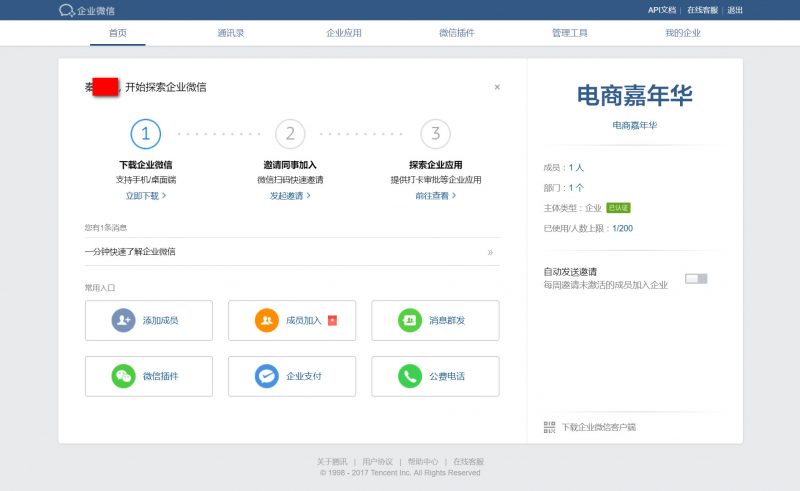Click the 企业支付 entry label
Image resolution: width=800 pixels, height=491 pixels.
pyautogui.click(x=304, y=376)
